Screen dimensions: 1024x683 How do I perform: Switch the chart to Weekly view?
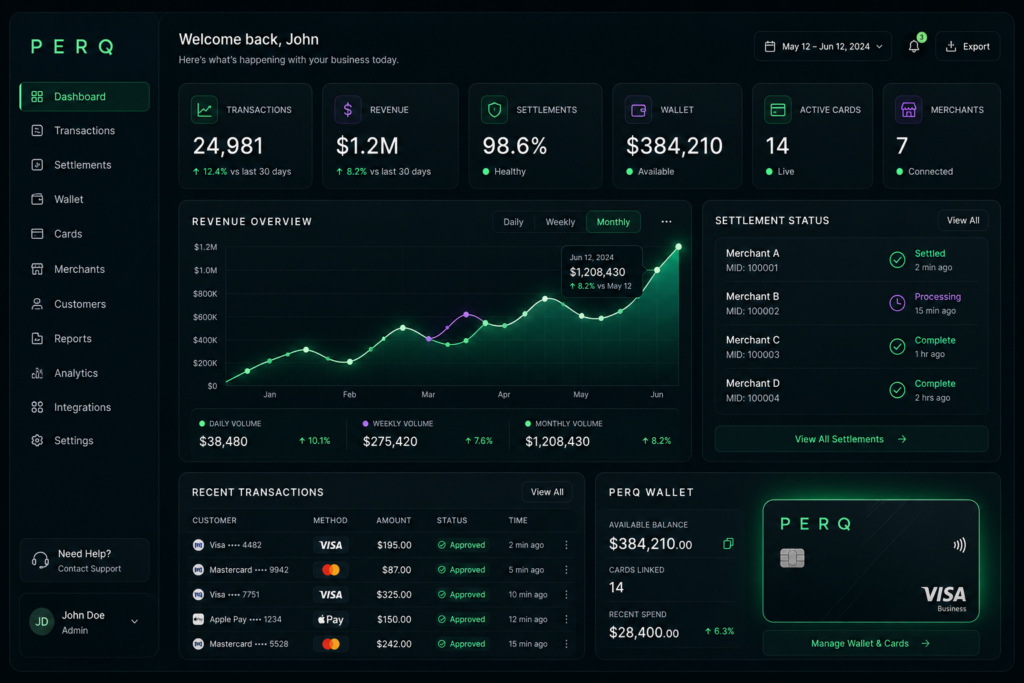point(560,222)
